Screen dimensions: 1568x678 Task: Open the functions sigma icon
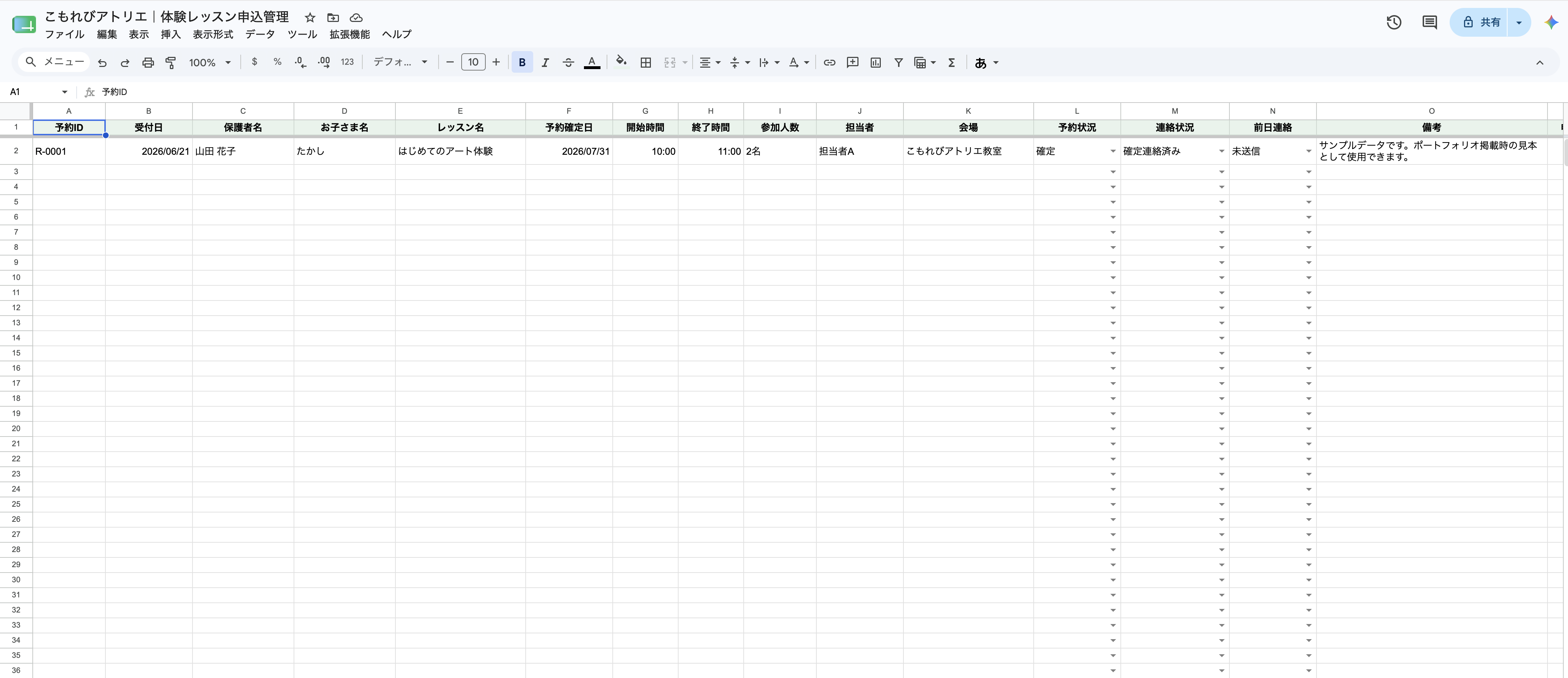[x=951, y=62]
